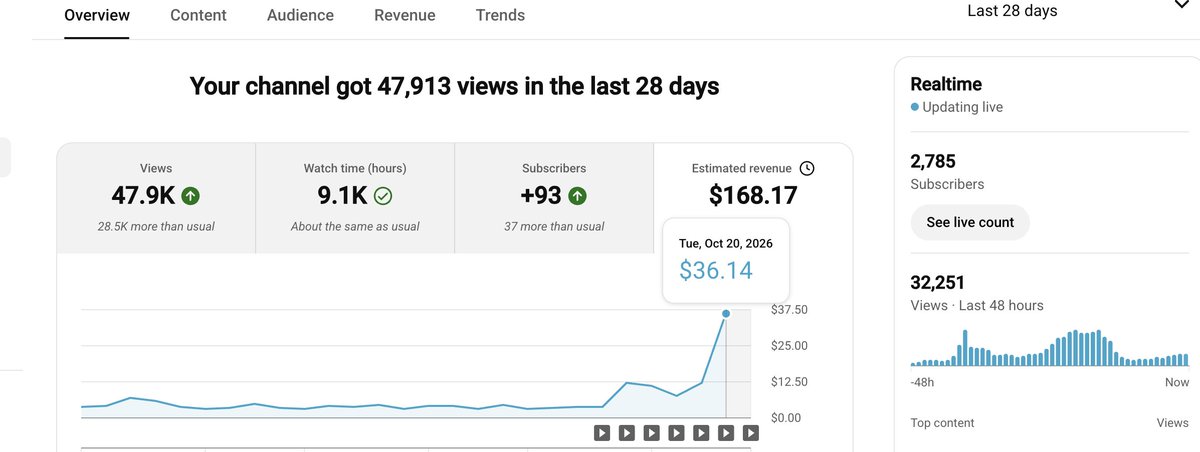The height and width of the screenshot is (452, 1200).
Task: Click the 32,251 views count in Realtime
Action: tap(938, 283)
